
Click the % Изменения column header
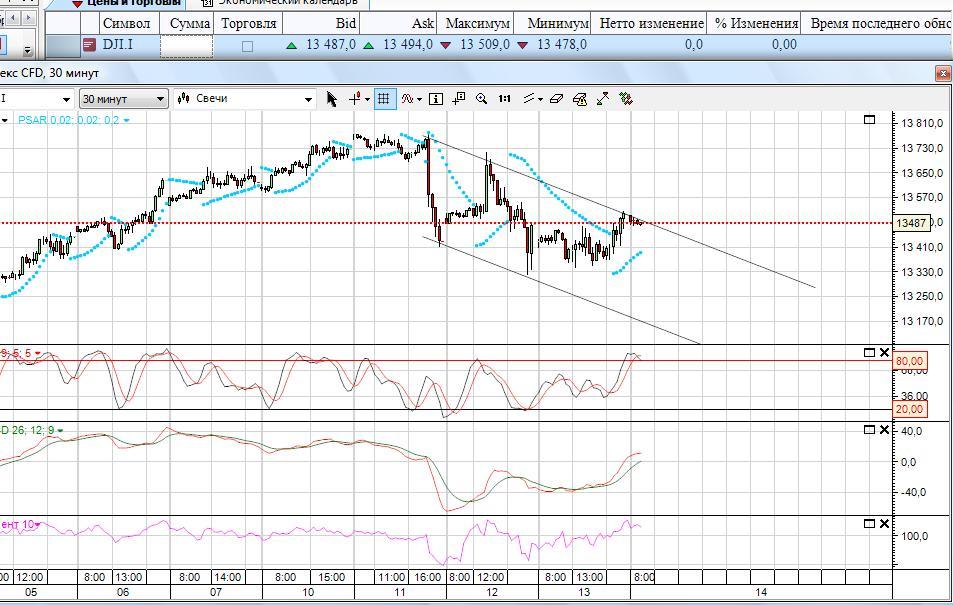pos(754,24)
